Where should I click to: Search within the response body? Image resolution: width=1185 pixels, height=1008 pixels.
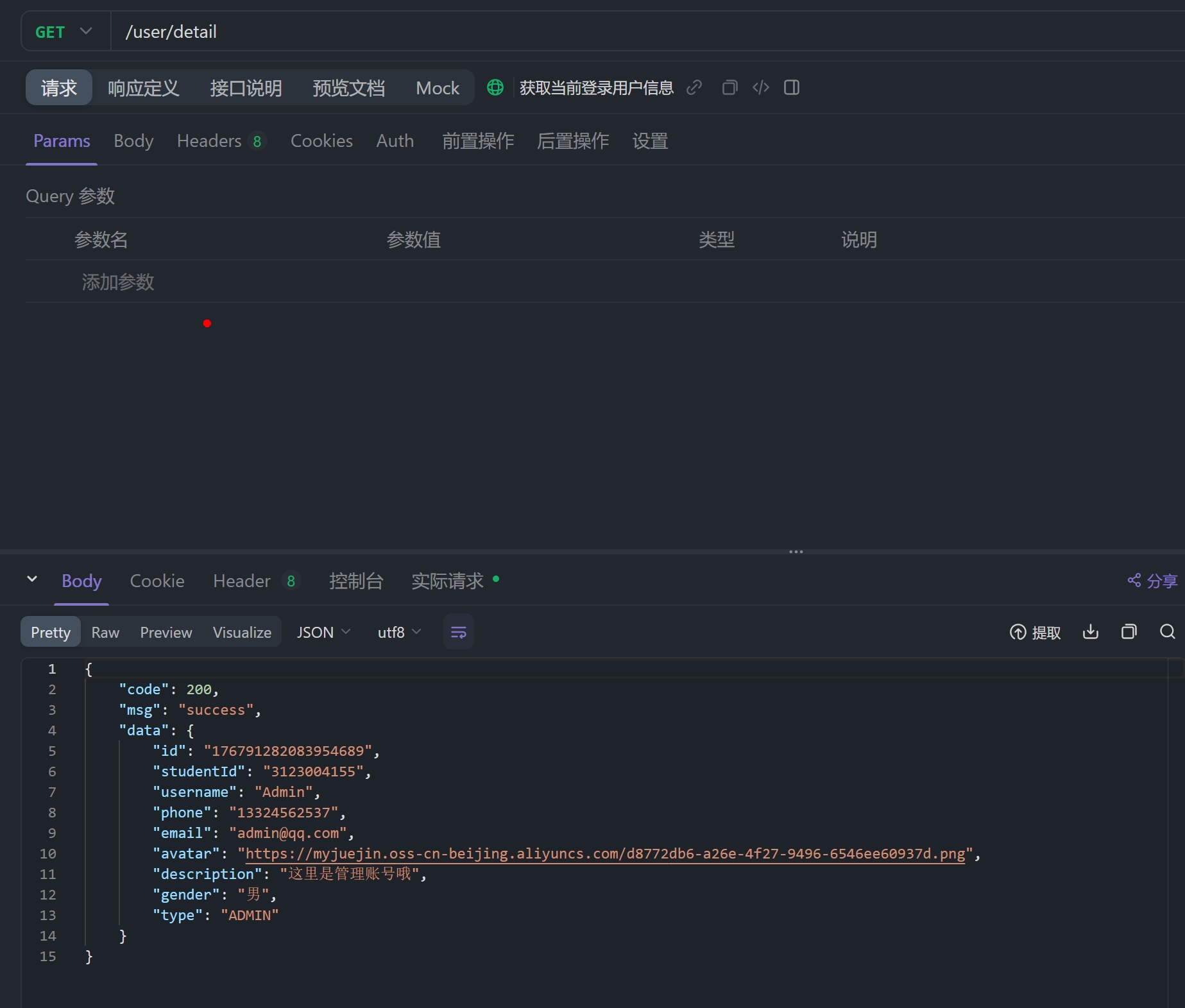click(1168, 632)
